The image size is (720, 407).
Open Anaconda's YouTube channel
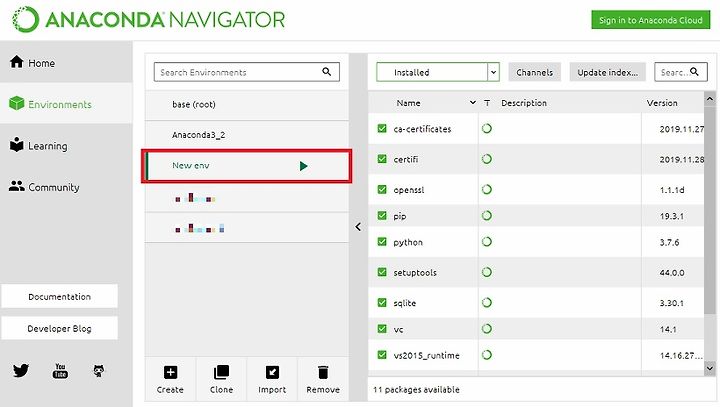coord(60,370)
